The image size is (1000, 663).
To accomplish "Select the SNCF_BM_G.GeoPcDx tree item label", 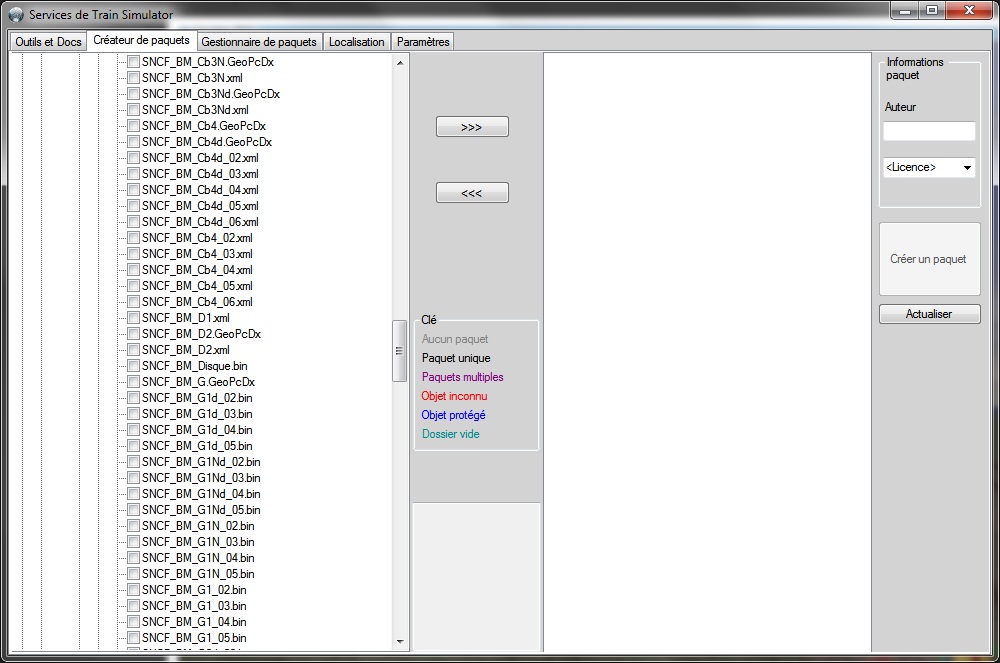I will pyautogui.click(x=198, y=382).
